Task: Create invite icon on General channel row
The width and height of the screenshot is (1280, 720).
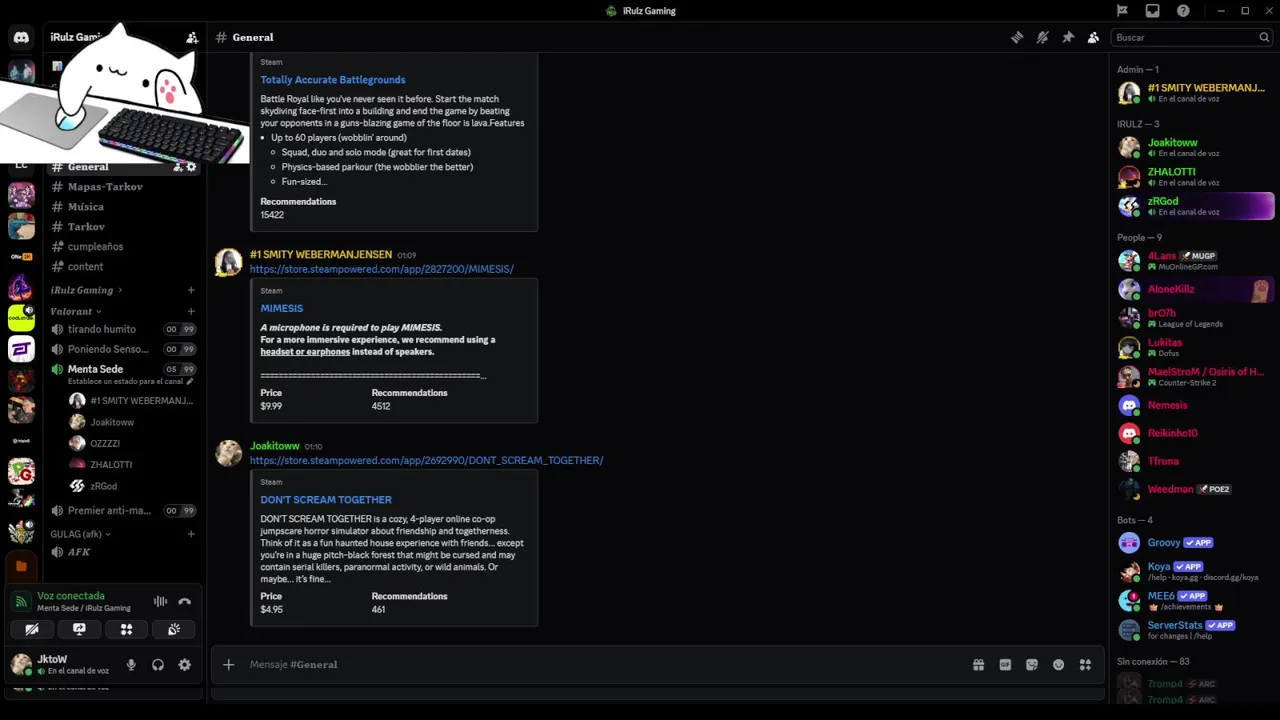Action: (178, 167)
